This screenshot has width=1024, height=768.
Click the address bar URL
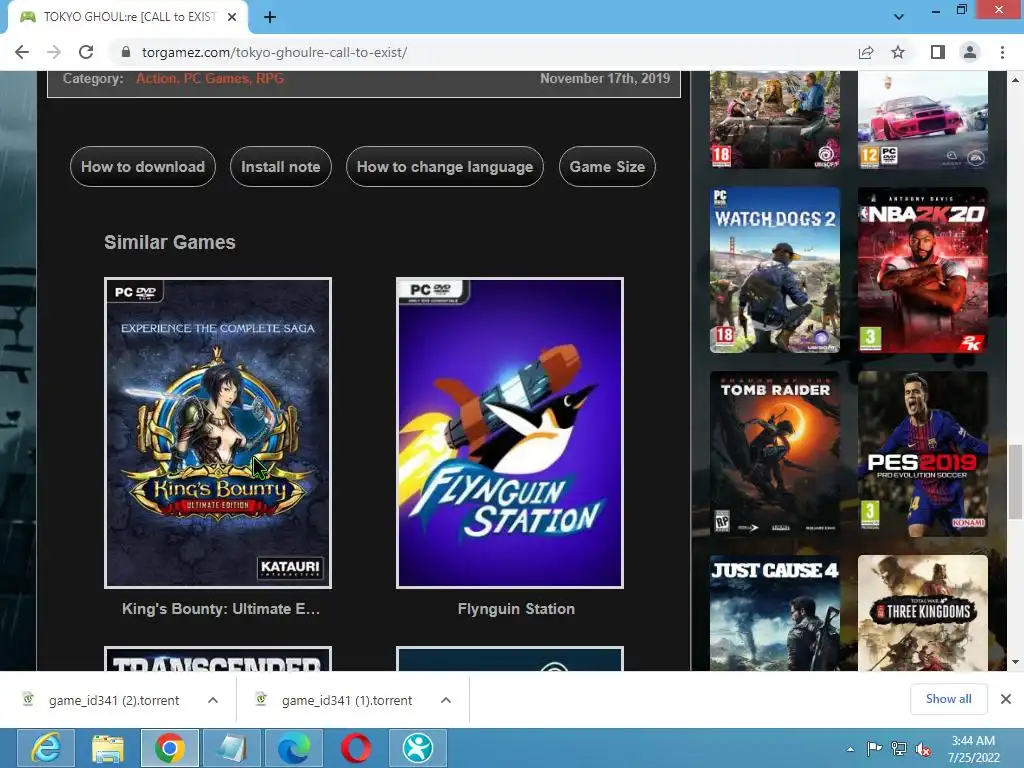274,52
